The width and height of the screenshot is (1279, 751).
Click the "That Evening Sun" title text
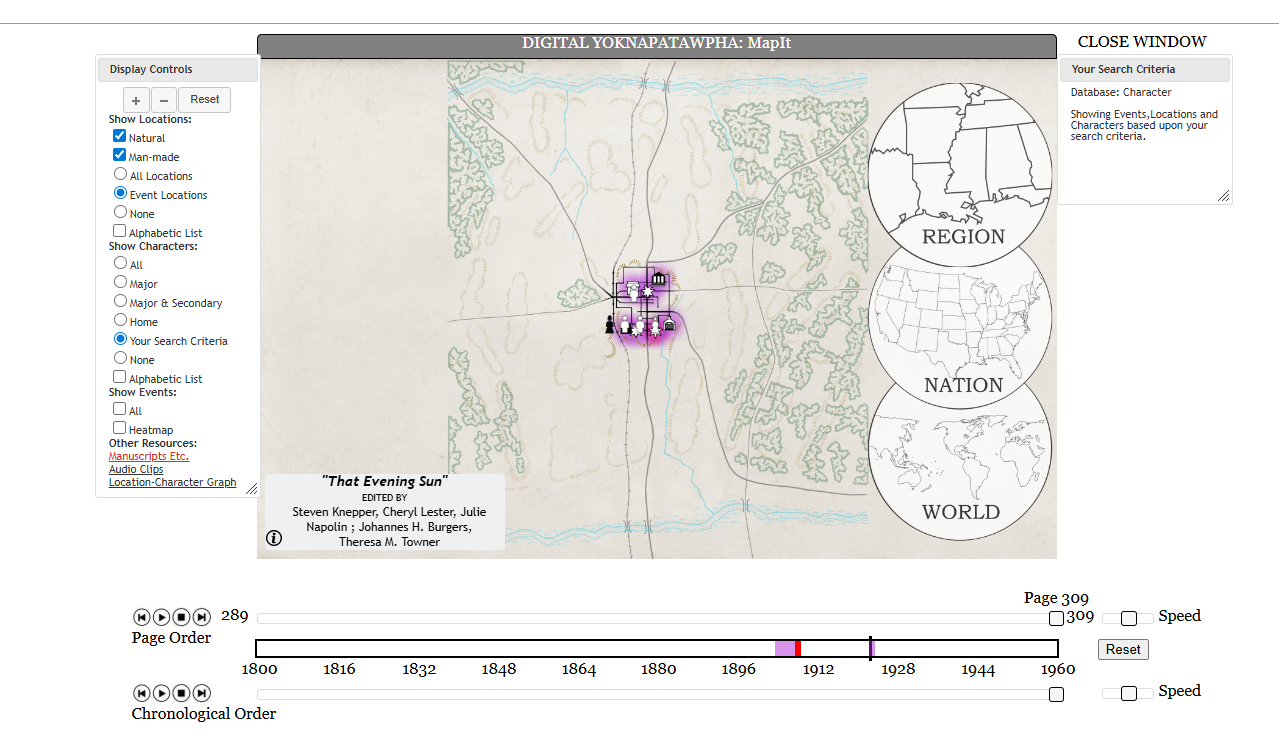tap(385, 481)
